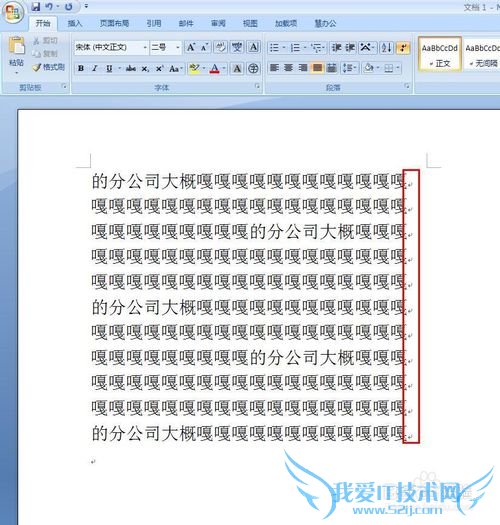Open the 慧办公 ribbon tab
The height and width of the screenshot is (525, 500).
(325, 23)
